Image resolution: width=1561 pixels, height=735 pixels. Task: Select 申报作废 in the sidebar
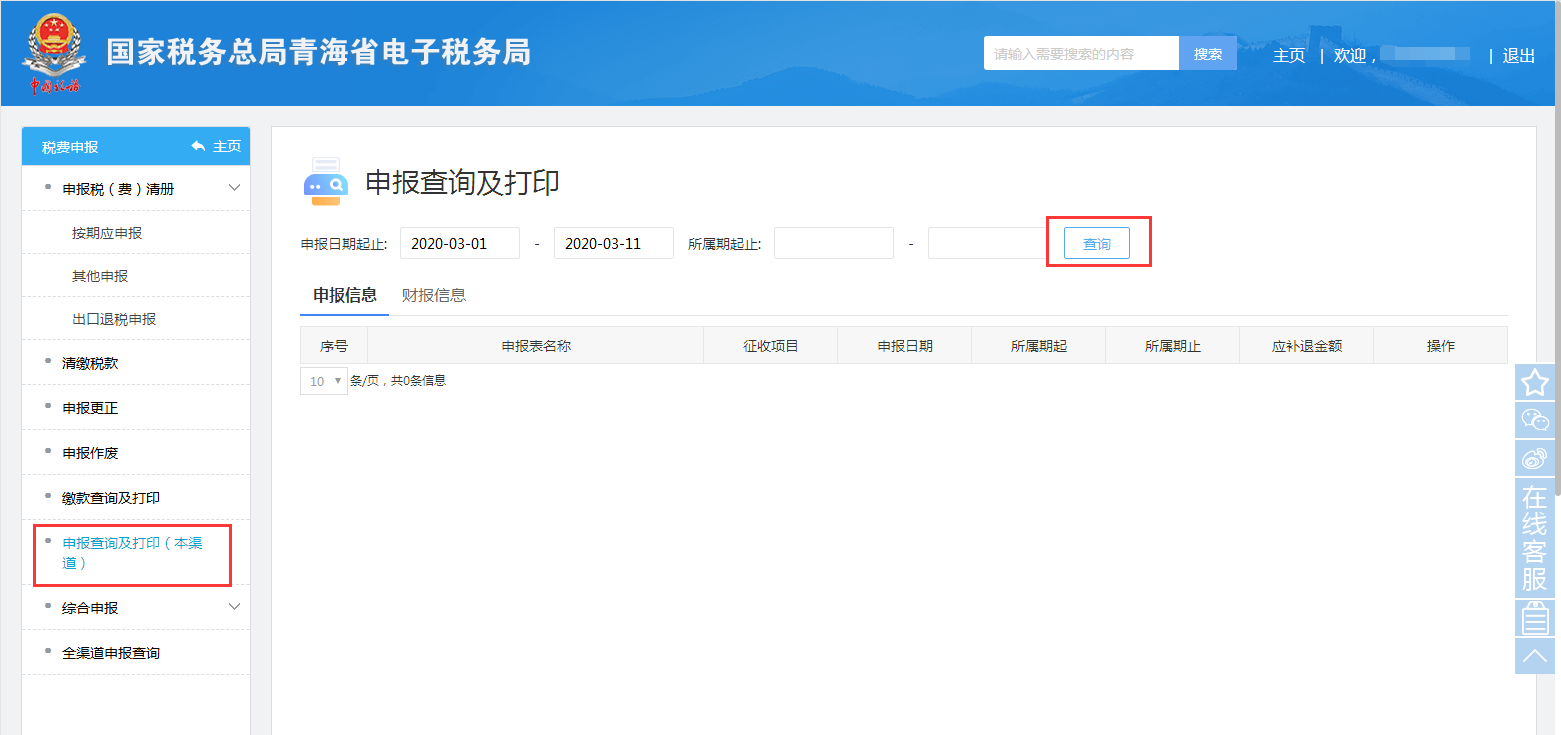coord(90,453)
